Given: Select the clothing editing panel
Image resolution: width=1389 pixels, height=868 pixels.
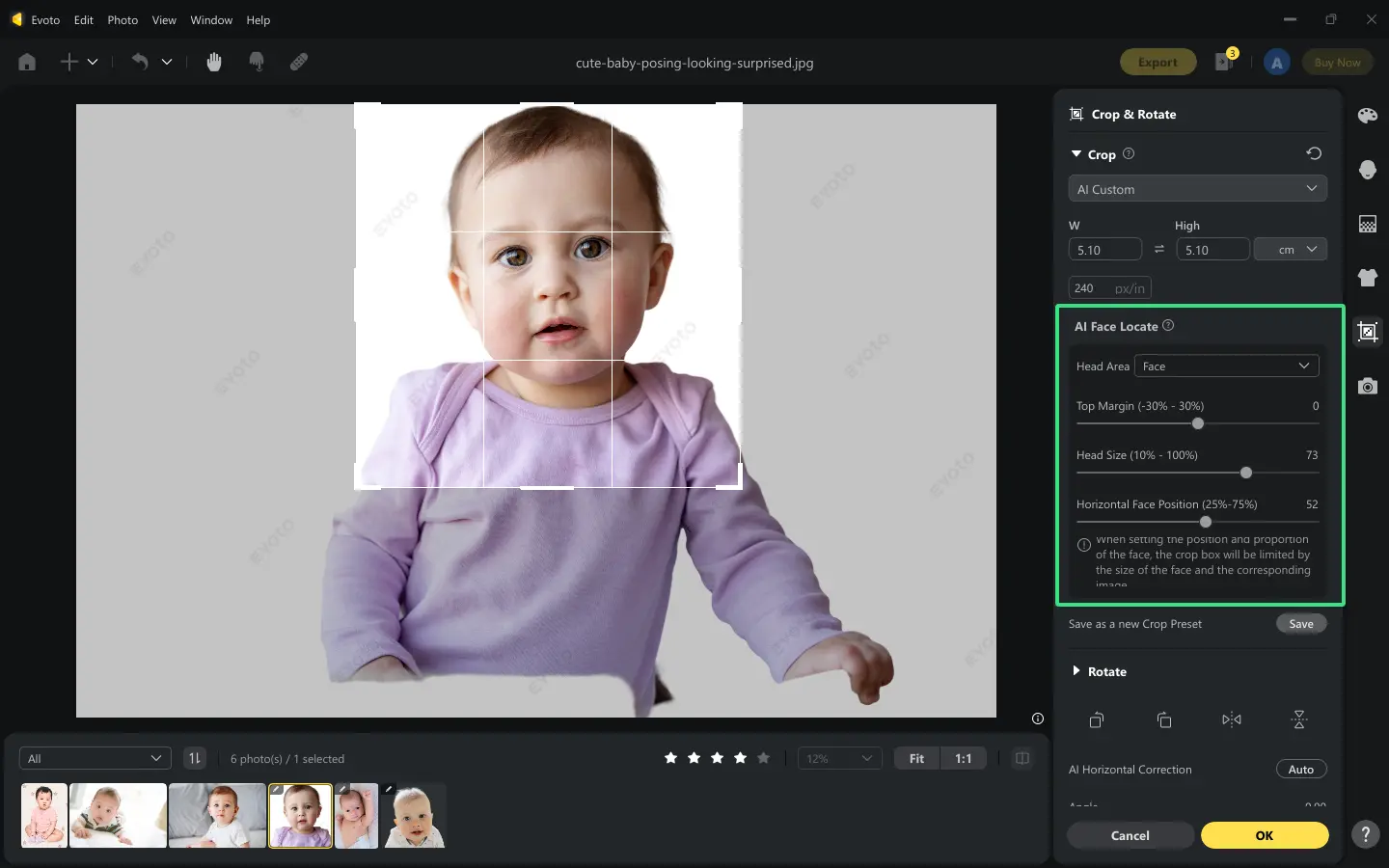Looking at the screenshot, I should pyautogui.click(x=1367, y=278).
